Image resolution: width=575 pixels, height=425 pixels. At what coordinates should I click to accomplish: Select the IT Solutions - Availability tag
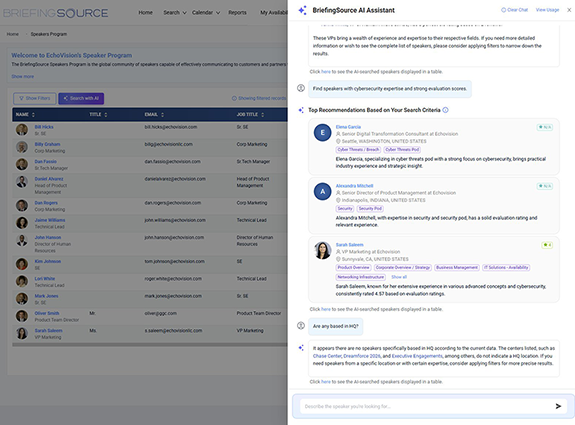point(506,268)
